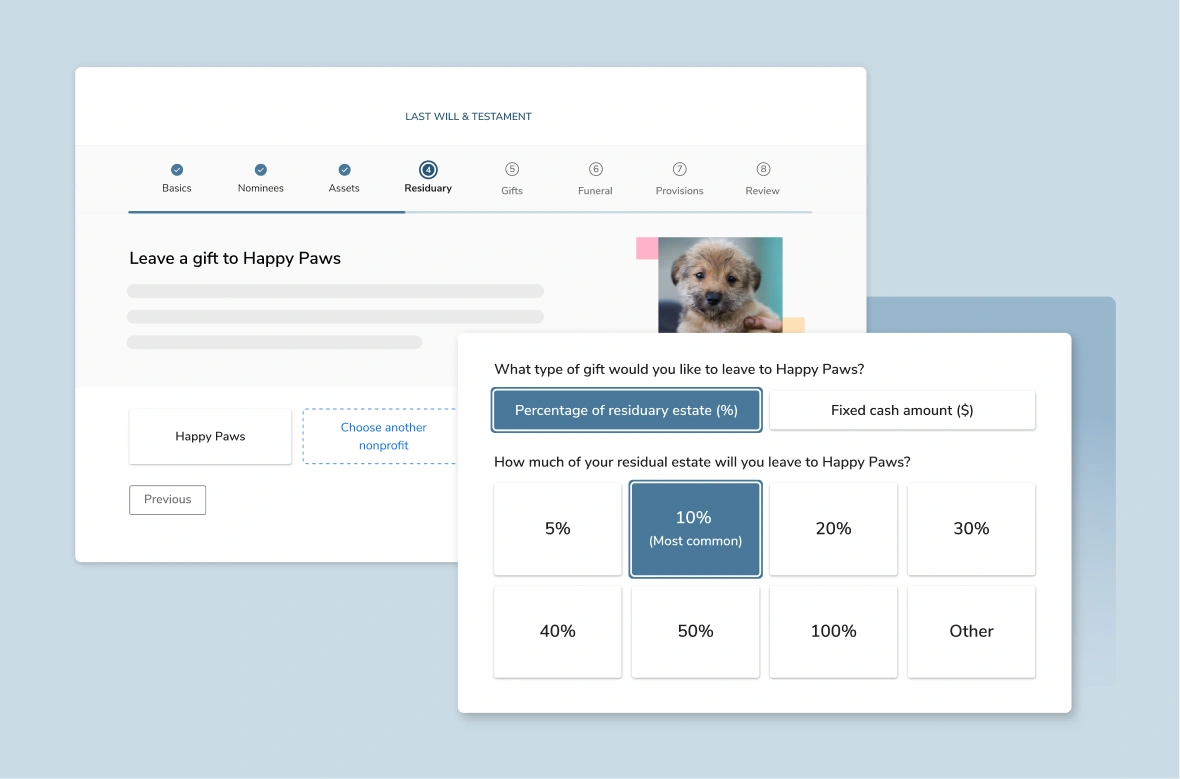Click the Basics completed checkmark icon
Viewport: 1180px width, 779px height.
(x=176, y=170)
